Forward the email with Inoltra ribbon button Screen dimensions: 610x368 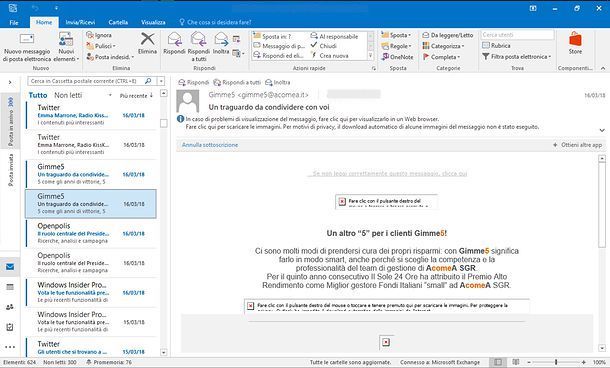tap(221, 44)
